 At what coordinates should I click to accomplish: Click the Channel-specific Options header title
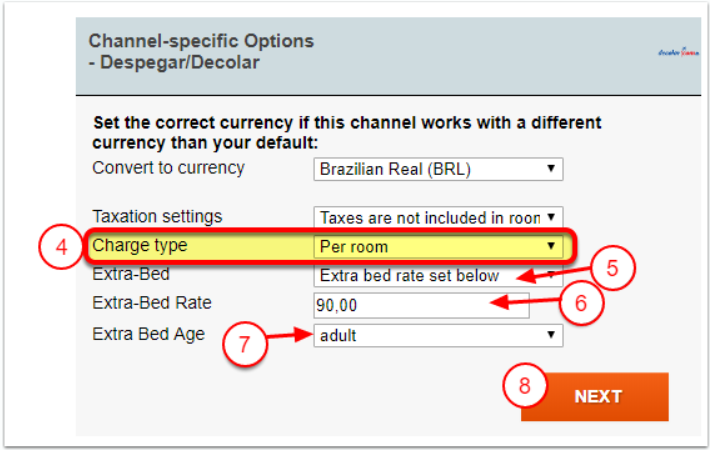201,52
